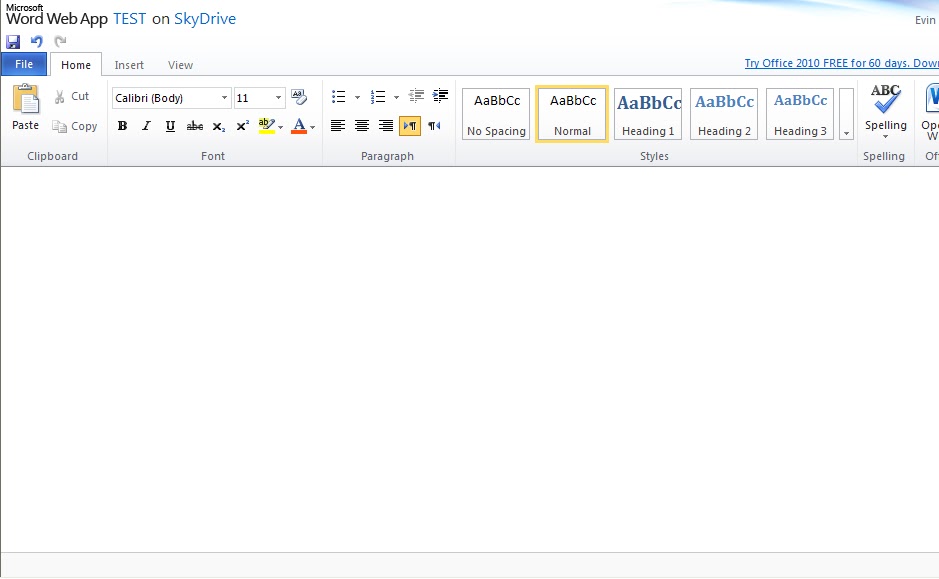The image size is (939, 579).
Task: Apply red font color
Action: point(299,126)
